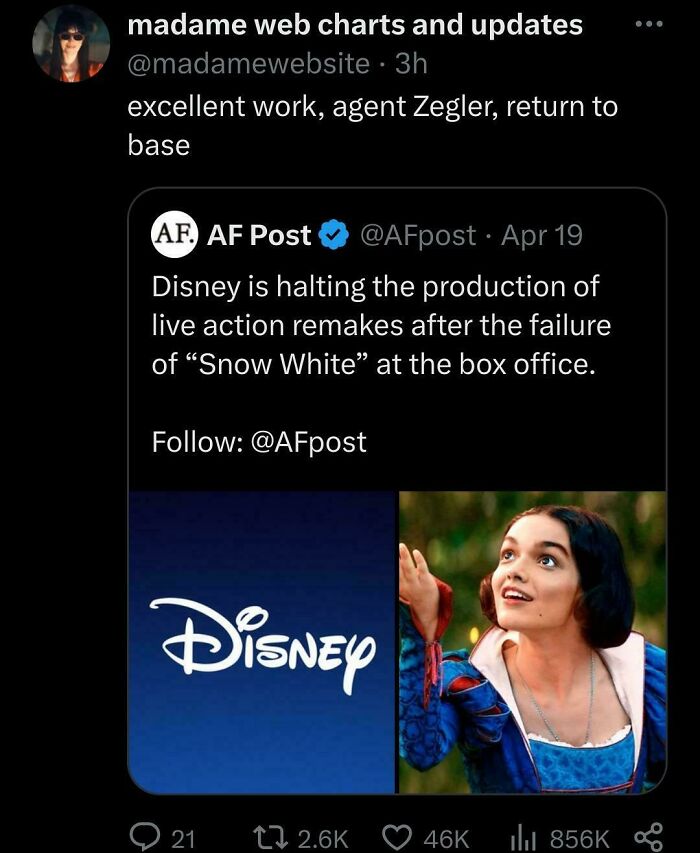Click madame web charts' profile avatar
This screenshot has height=853, width=700.
click(x=72, y=45)
